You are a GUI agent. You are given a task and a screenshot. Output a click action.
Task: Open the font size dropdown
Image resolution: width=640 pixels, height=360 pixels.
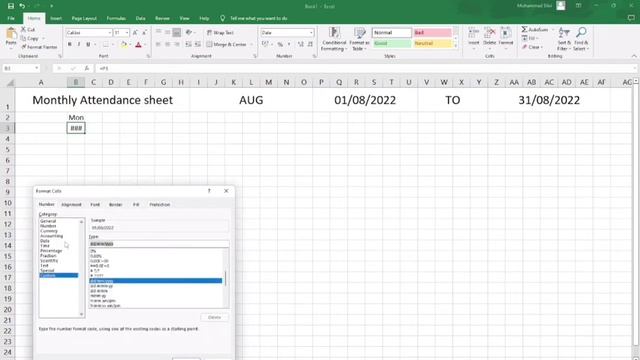pos(127,33)
